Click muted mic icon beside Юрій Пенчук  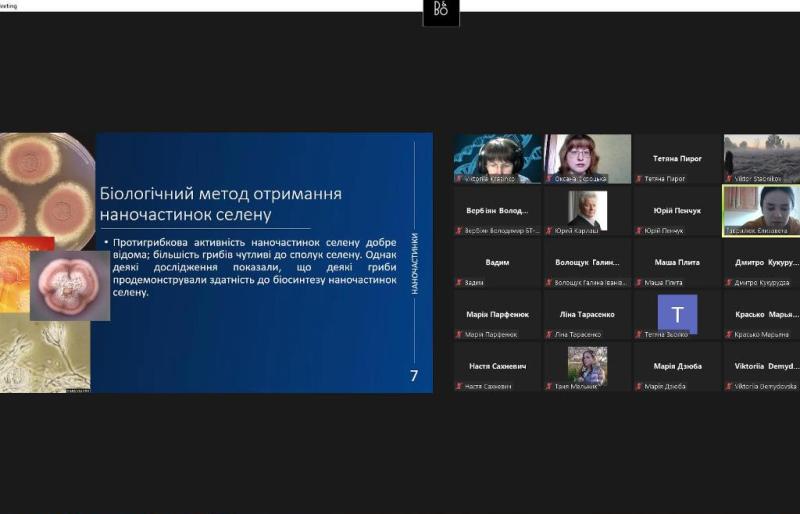click(x=639, y=231)
